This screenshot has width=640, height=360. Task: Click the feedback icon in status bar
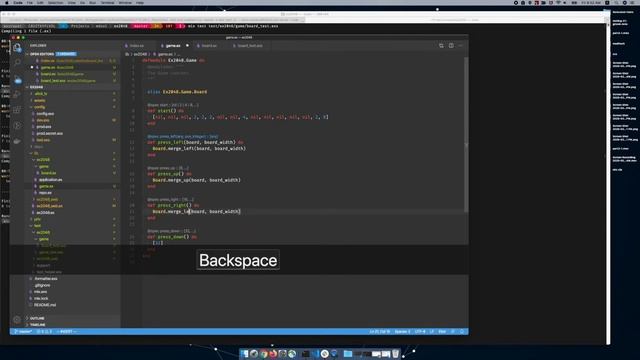click(453, 331)
